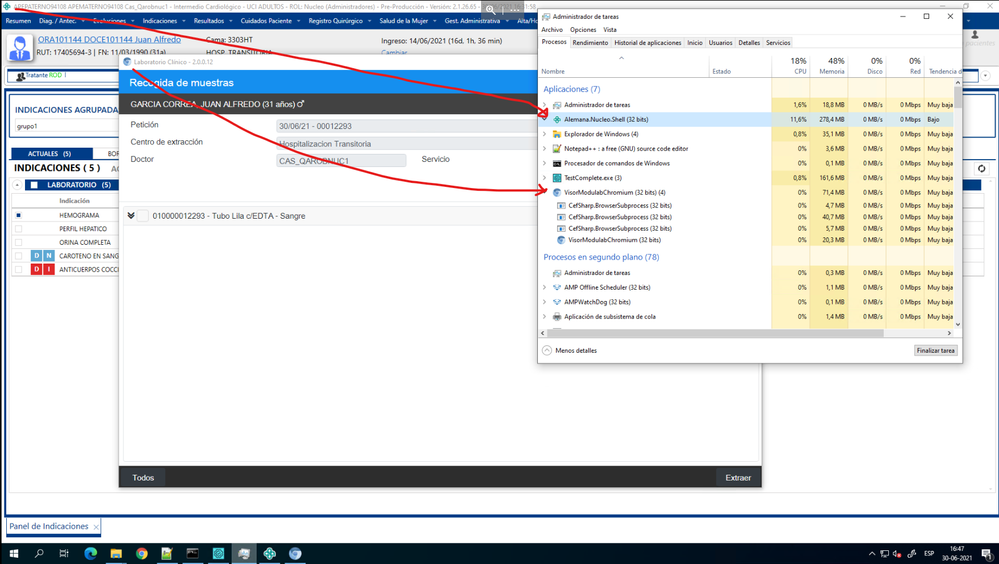Click the TestComplete.exe process icon
This screenshot has height=564, width=999.
pyautogui.click(x=557, y=178)
